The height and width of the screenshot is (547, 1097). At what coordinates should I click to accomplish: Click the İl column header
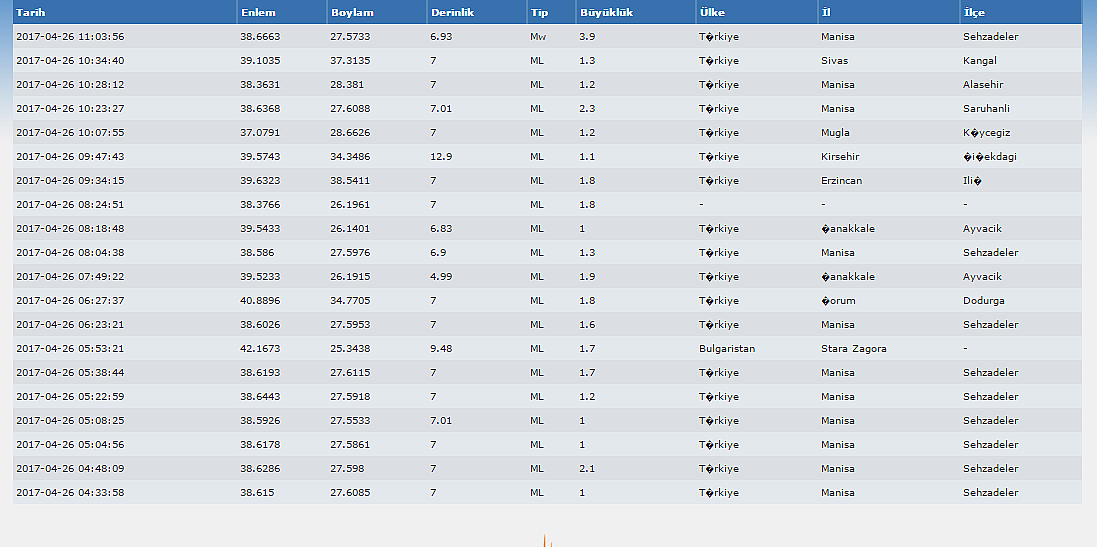click(x=889, y=12)
